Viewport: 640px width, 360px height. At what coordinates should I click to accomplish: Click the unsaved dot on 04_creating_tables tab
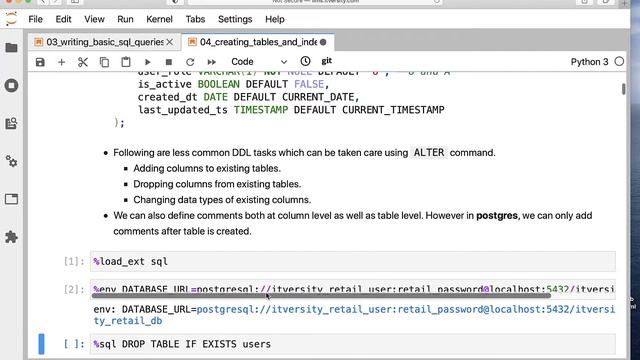tap(323, 42)
